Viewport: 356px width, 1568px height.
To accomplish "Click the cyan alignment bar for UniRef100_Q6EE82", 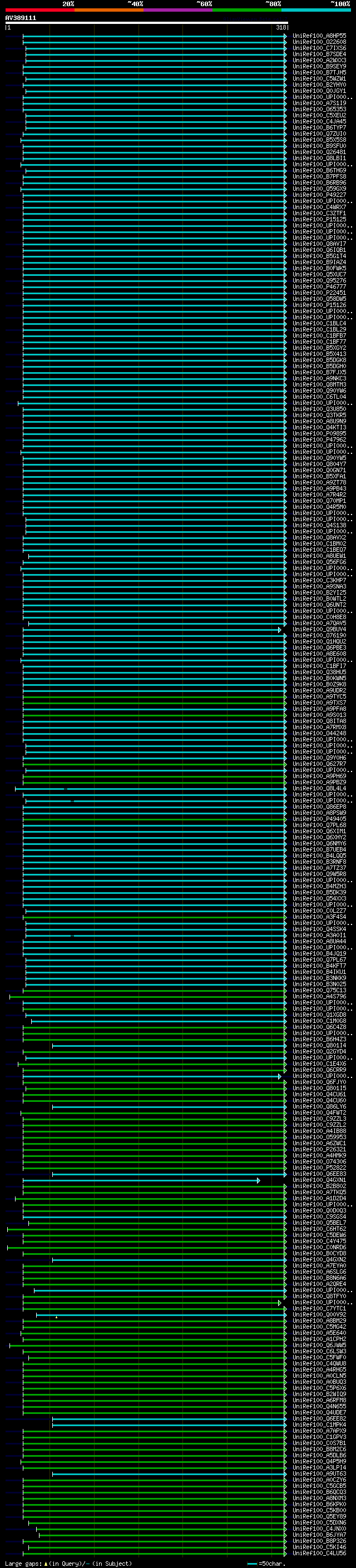I will coord(169,1418).
